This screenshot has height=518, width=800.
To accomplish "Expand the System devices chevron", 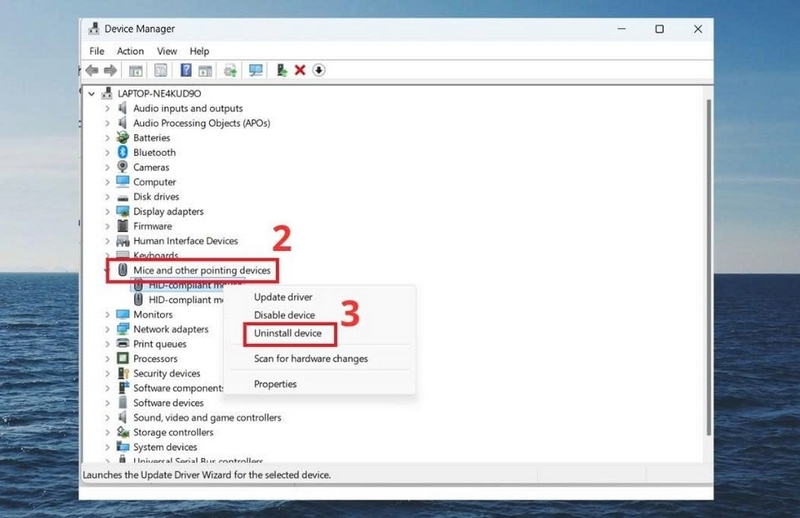I will tap(107, 447).
